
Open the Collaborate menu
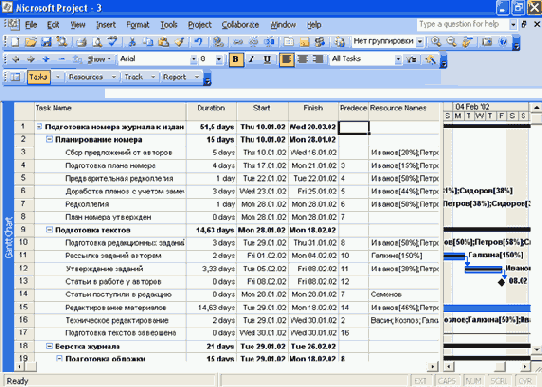[240, 25]
